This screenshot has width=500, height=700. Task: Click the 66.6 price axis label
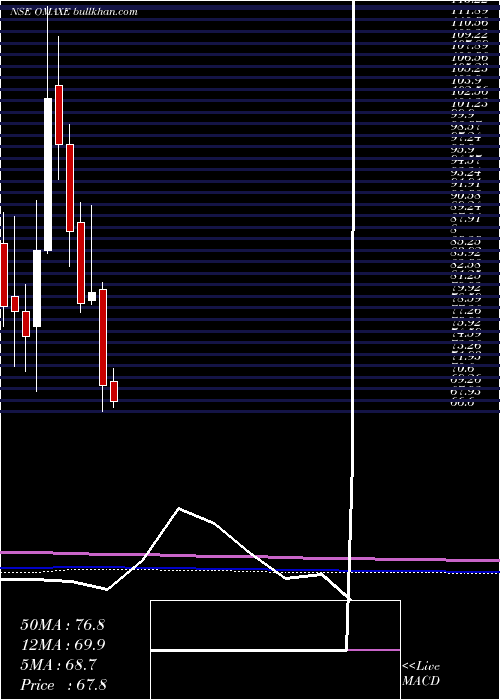coord(463,403)
